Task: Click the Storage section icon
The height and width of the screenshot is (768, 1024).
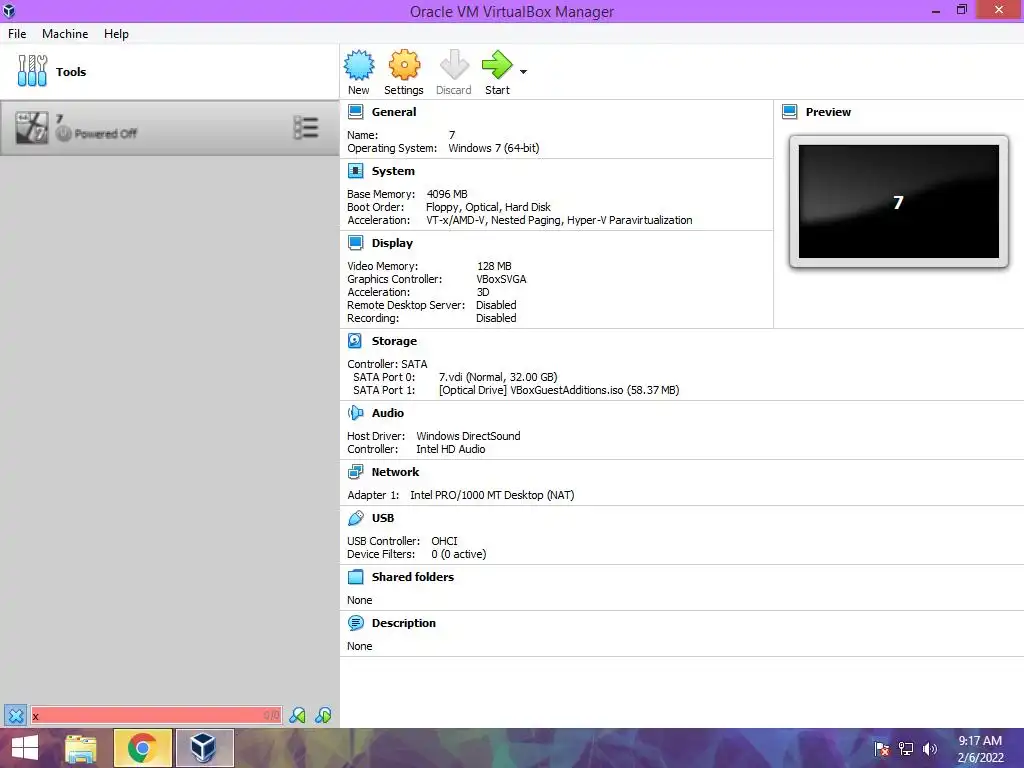Action: click(x=355, y=341)
